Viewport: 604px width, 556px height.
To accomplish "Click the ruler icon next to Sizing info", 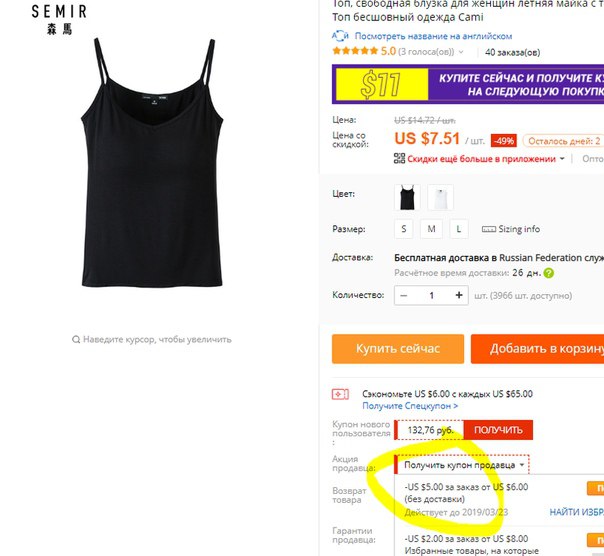I will click(488, 229).
